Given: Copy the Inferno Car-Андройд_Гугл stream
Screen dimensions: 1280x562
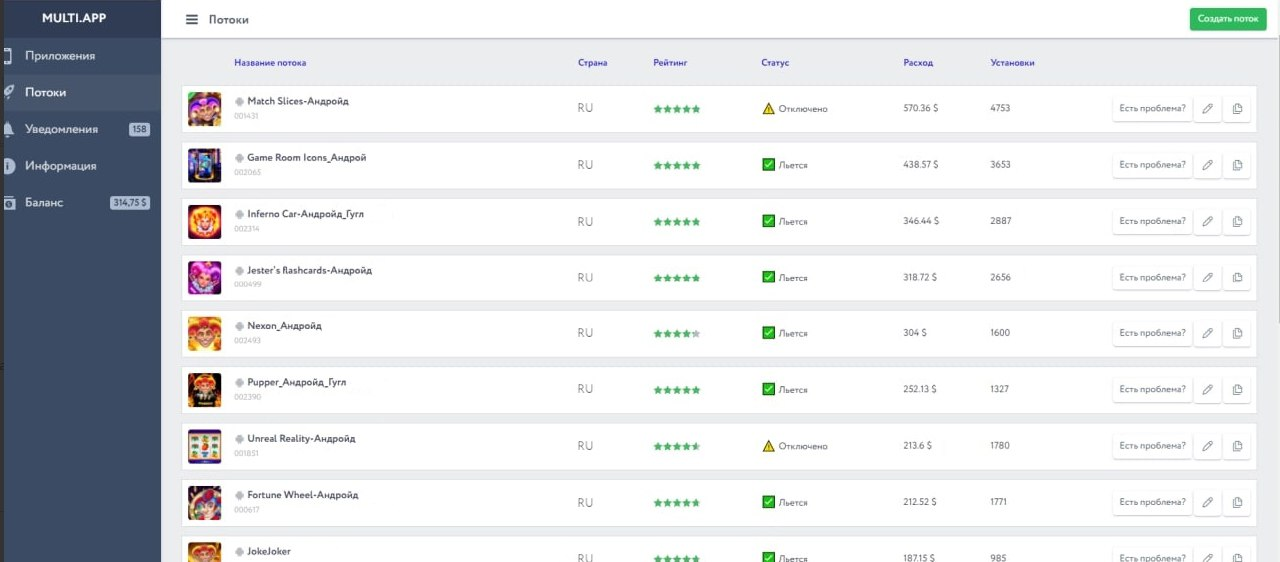Looking at the screenshot, I should (x=1237, y=221).
